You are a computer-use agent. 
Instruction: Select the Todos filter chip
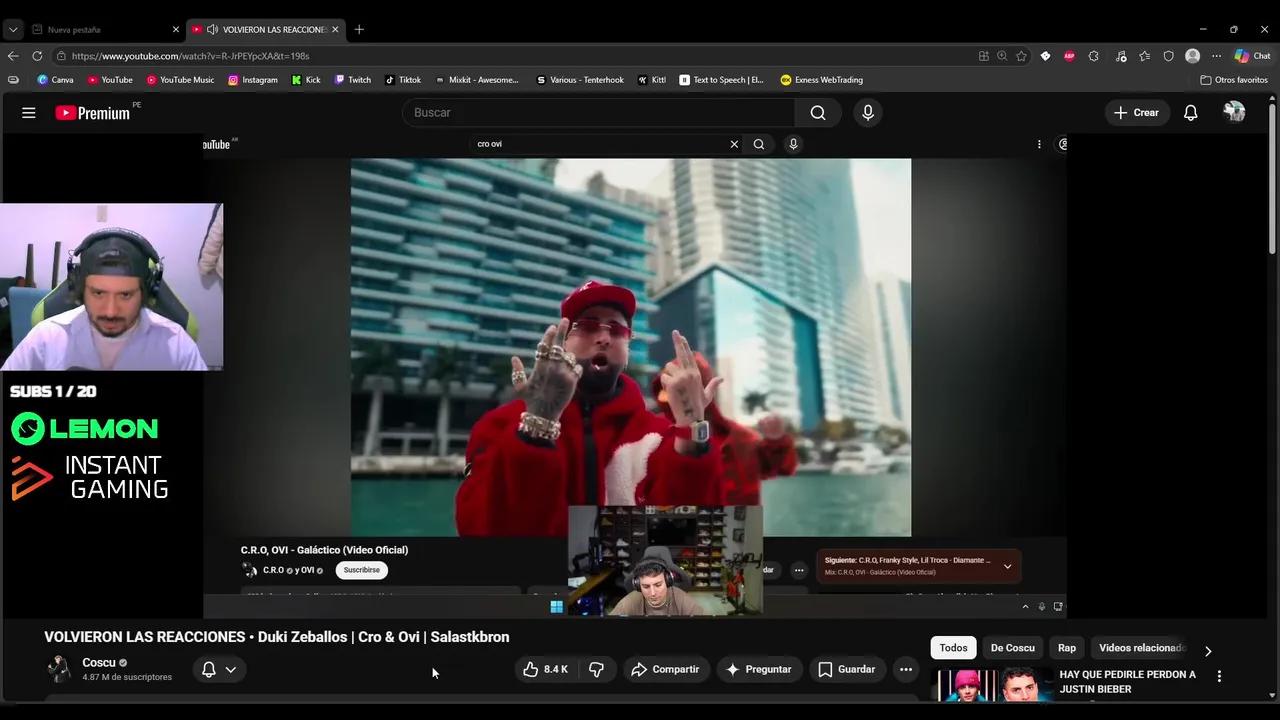(x=953, y=648)
